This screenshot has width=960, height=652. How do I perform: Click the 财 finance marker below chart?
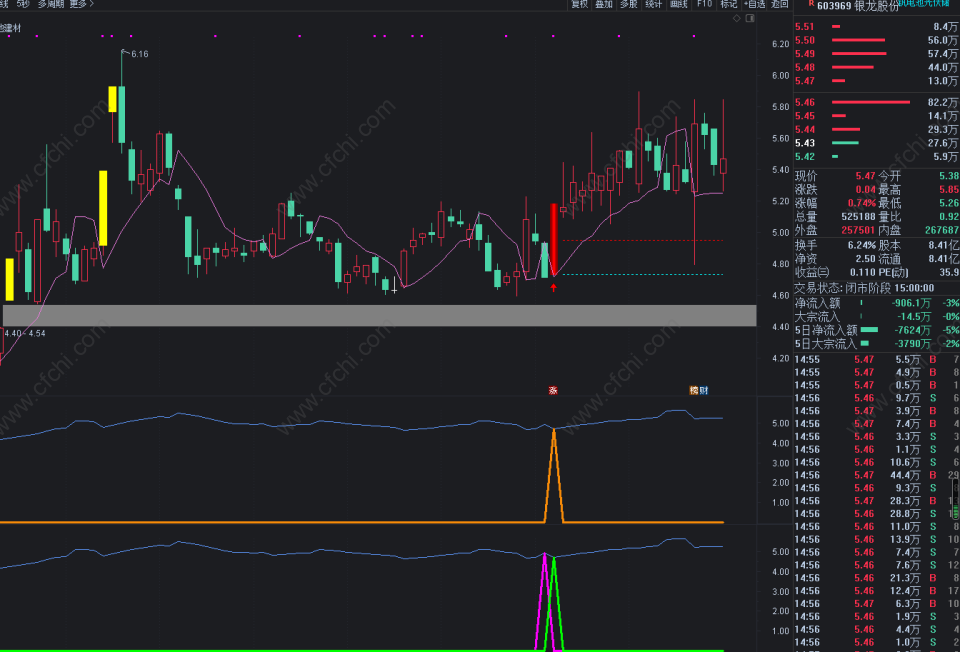pyautogui.click(x=704, y=390)
